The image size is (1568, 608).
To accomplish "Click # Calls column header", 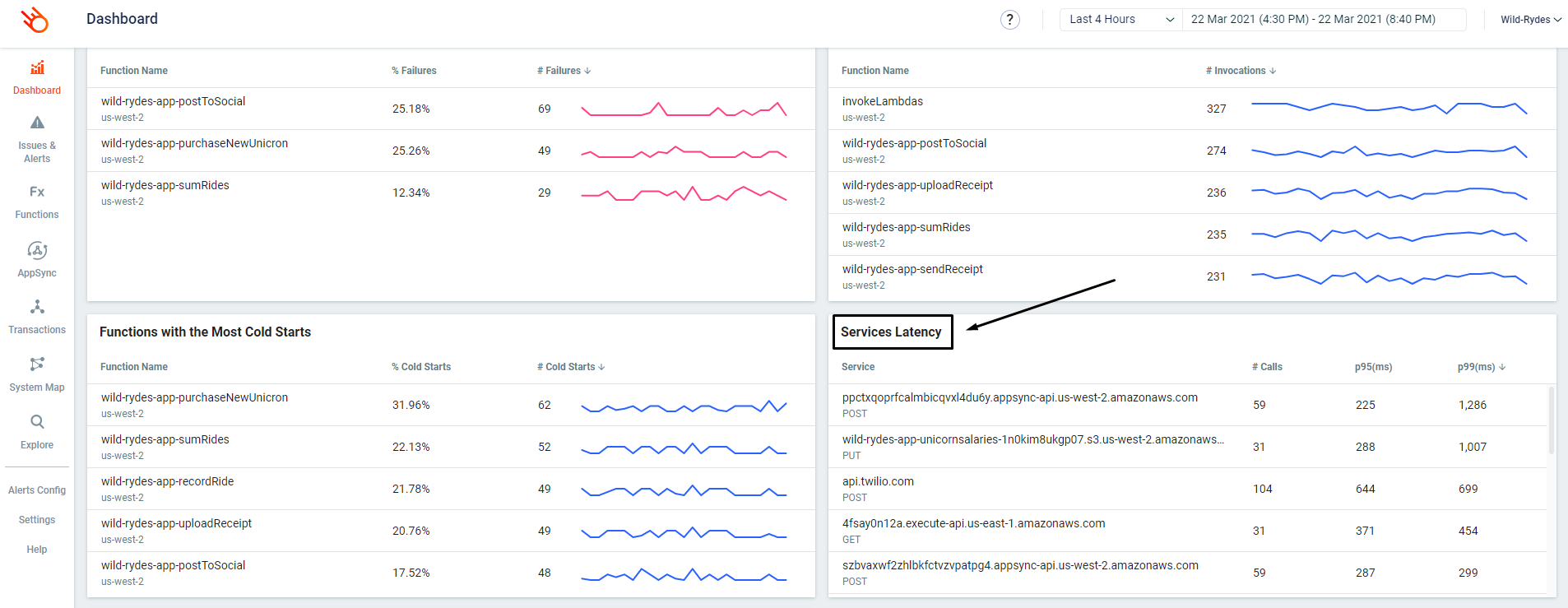I will [x=1267, y=367].
